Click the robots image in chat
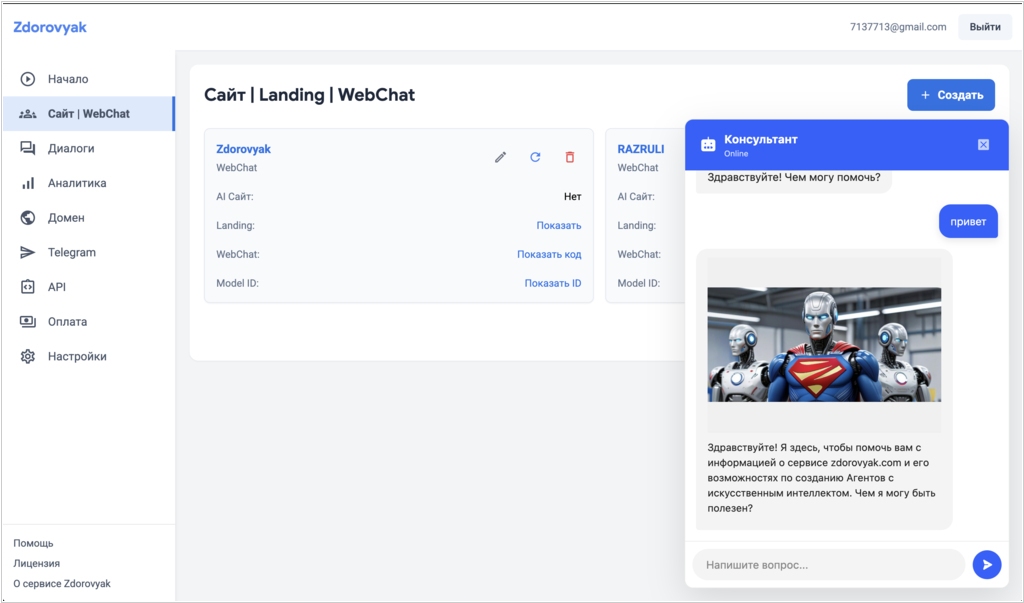Viewport: 1024px width, 603px height. point(824,344)
